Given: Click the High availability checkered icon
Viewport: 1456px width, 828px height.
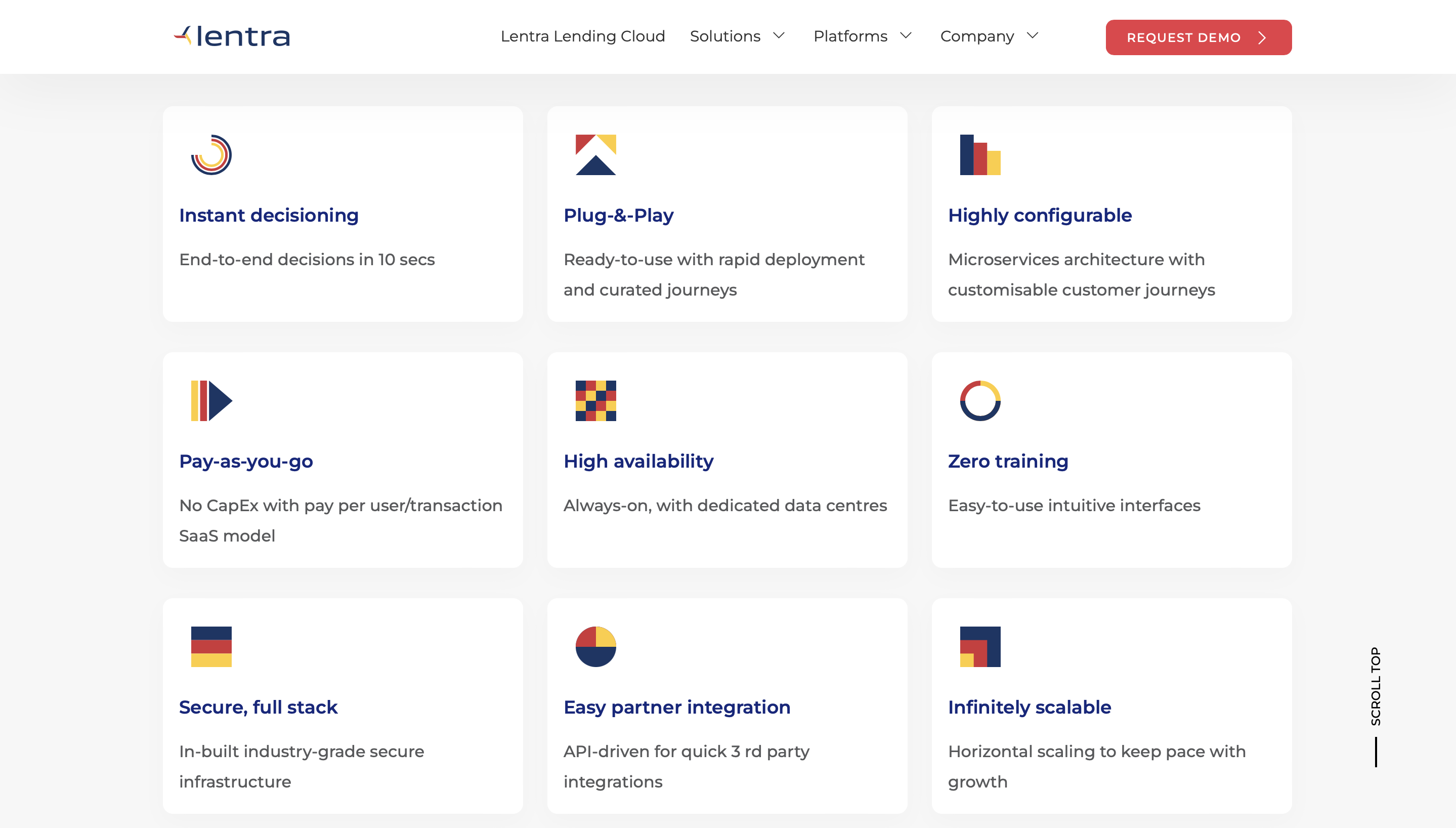Looking at the screenshot, I should click(x=595, y=401).
